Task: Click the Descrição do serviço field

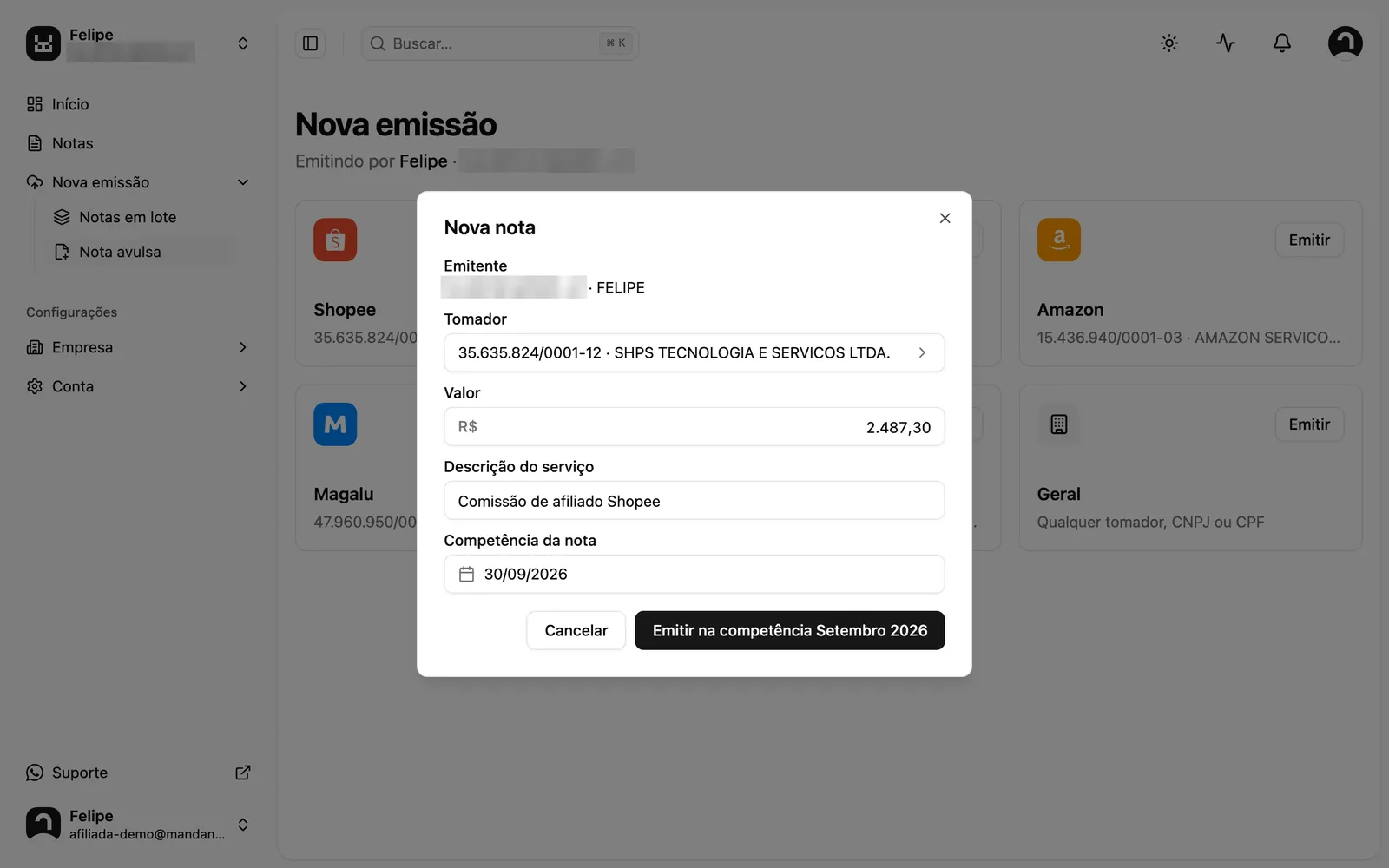Action: point(694,501)
